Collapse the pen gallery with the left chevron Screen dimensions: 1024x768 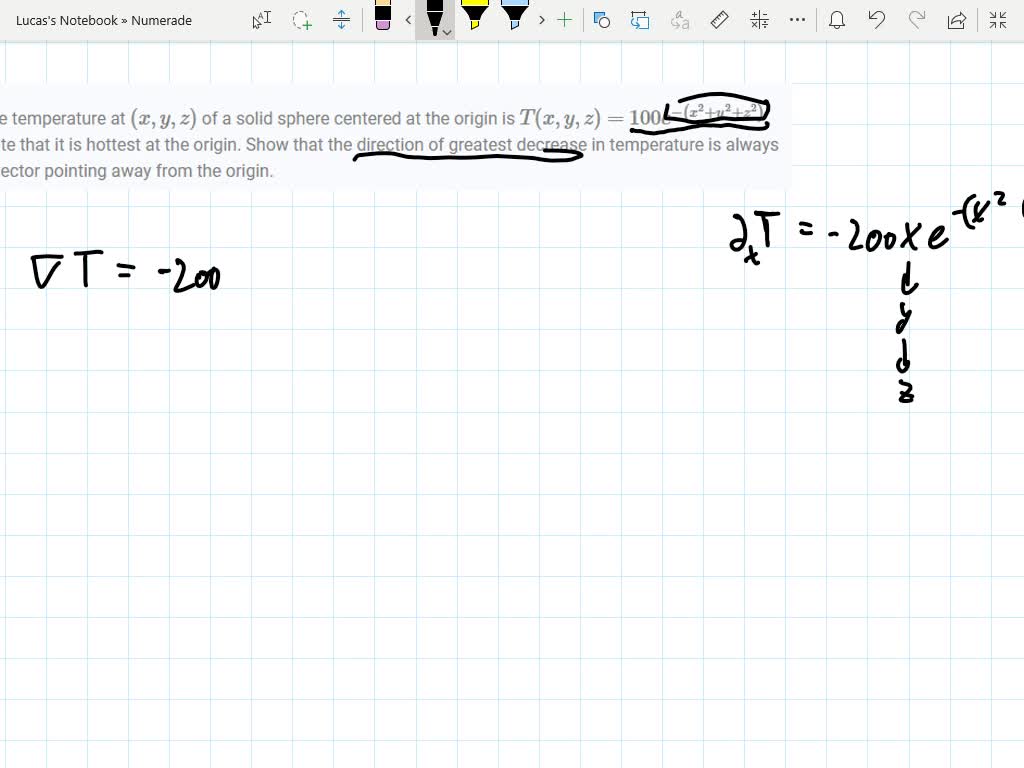[x=408, y=20]
